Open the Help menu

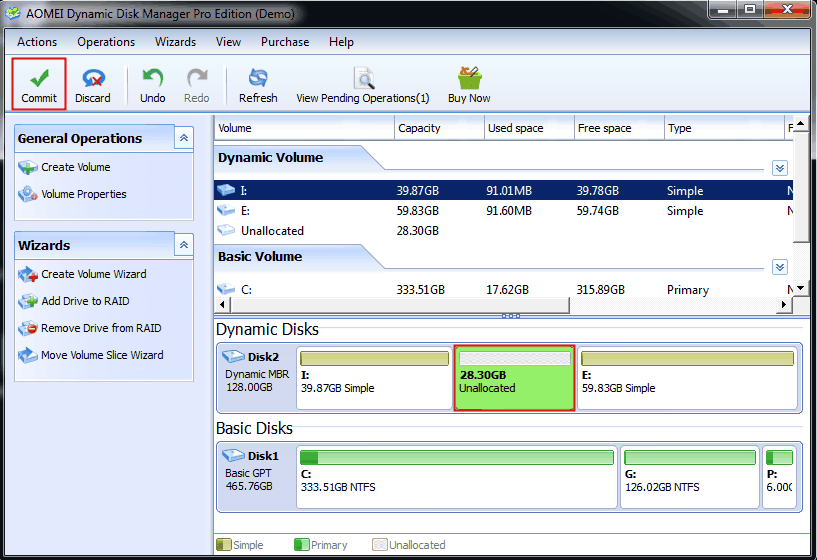click(x=341, y=42)
